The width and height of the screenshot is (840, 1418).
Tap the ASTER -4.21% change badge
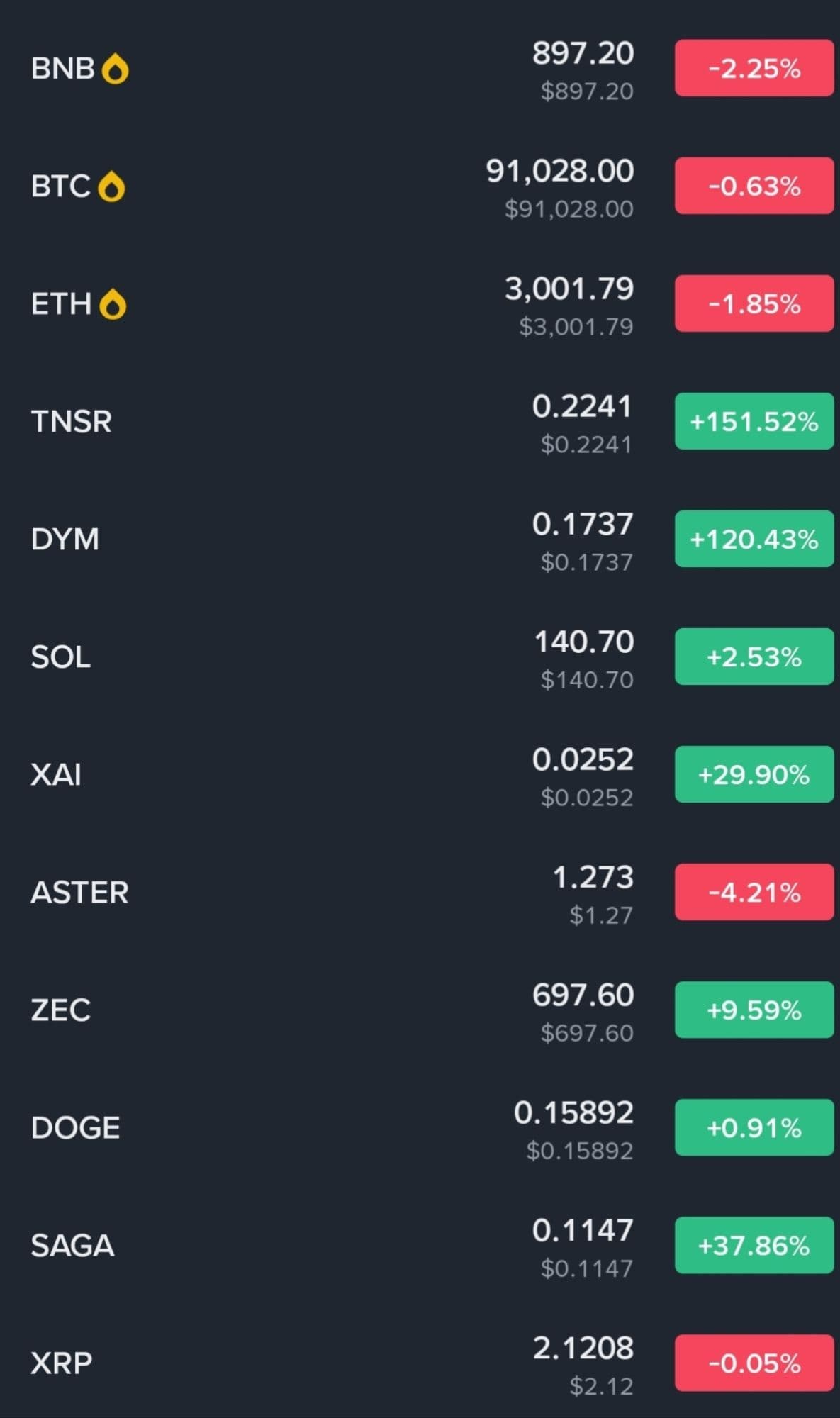754,892
